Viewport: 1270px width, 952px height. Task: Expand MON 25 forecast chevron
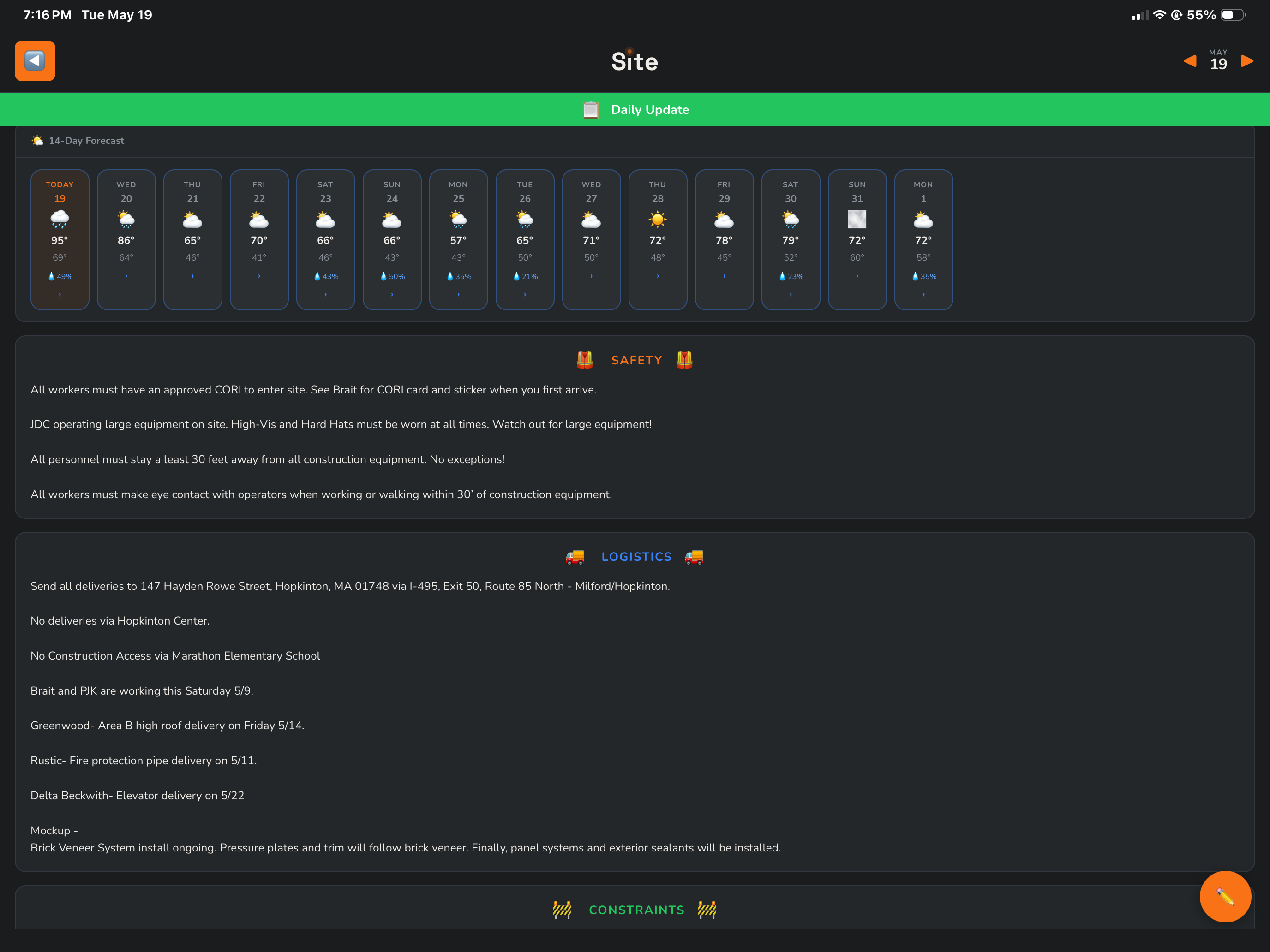pyautogui.click(x=458, y=294)
